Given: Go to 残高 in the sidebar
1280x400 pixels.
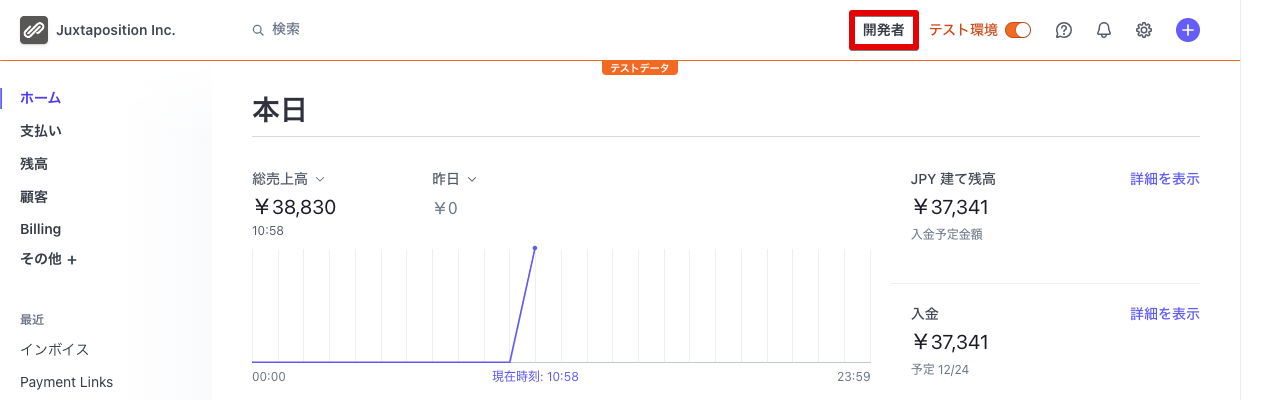Looking at the screenshot, I should 34,163.
